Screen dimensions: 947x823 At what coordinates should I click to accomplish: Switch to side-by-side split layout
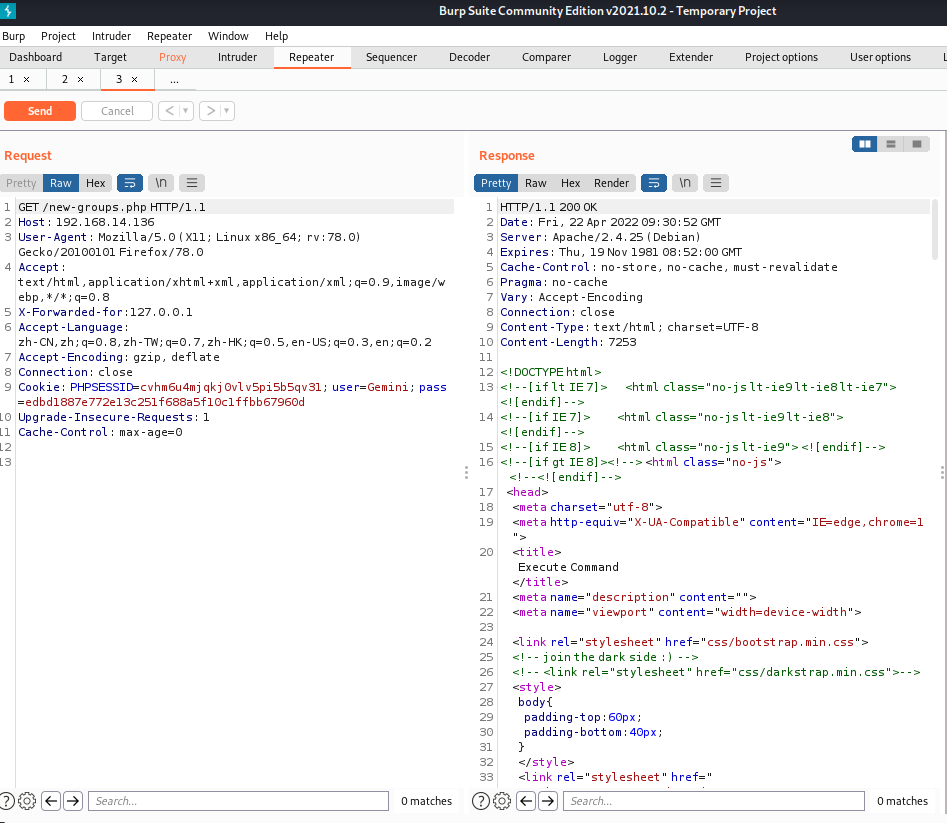click(864, 144)
